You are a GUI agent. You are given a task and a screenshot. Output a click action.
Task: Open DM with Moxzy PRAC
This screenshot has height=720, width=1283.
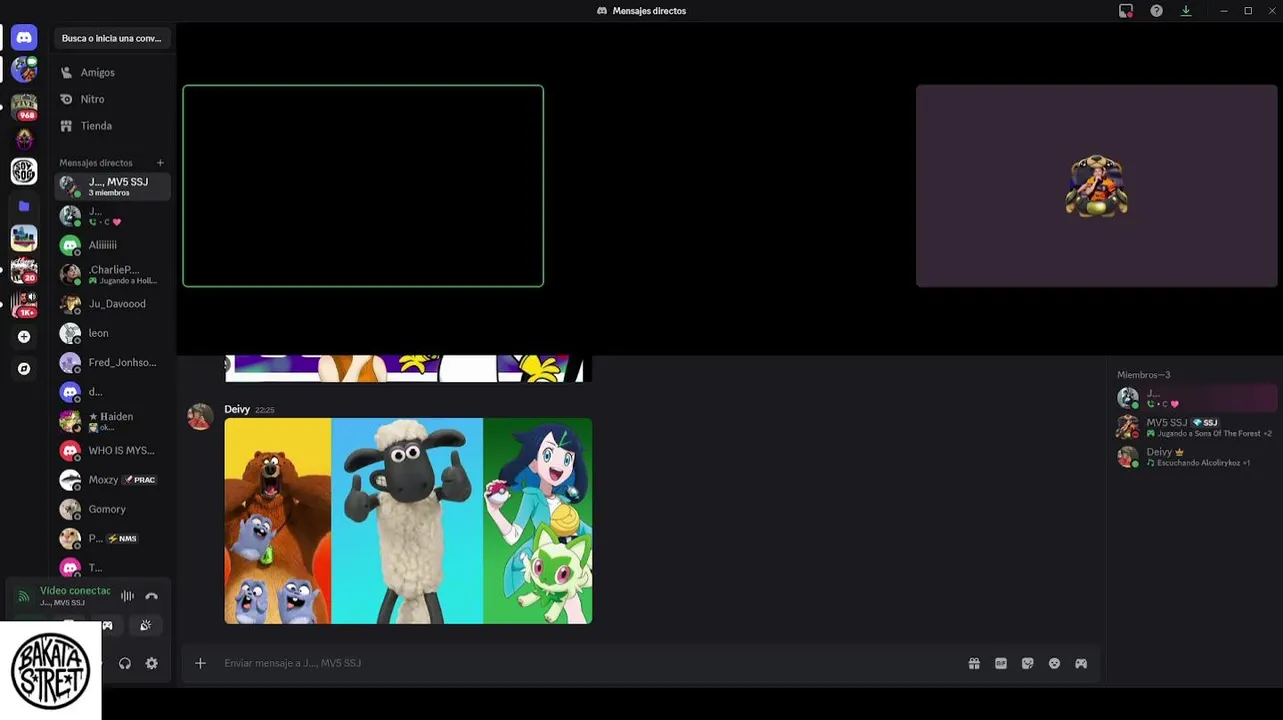tap(112, 480)
